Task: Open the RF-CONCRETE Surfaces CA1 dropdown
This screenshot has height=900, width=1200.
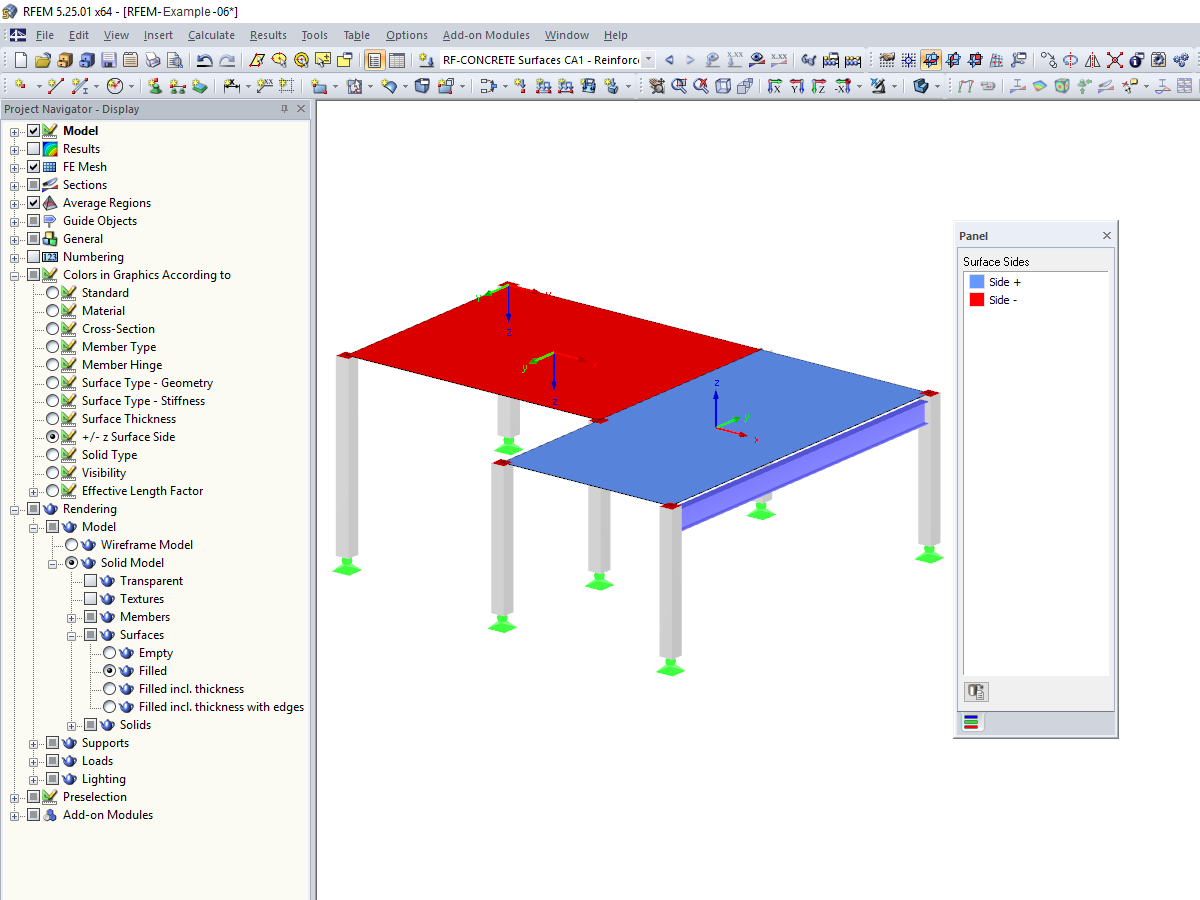Action: point(647,60)
